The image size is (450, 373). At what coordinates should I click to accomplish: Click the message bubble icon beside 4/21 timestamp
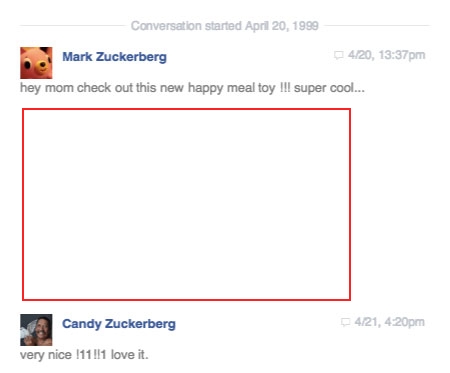(345, 322)
